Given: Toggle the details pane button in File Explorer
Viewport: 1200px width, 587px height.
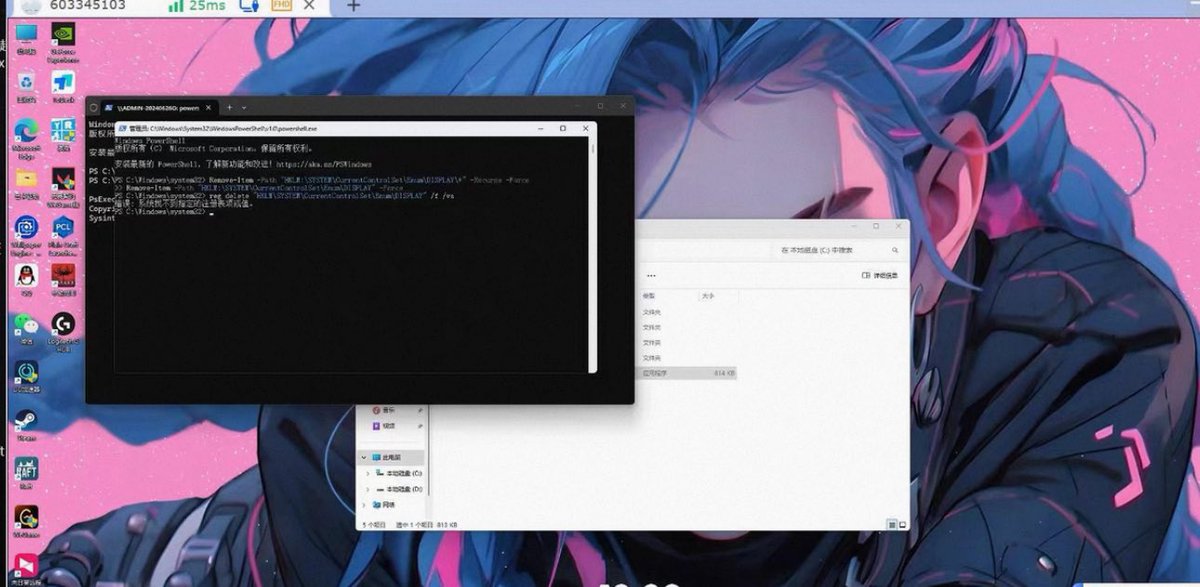Looking at the screenshot, I should point(880,275).
